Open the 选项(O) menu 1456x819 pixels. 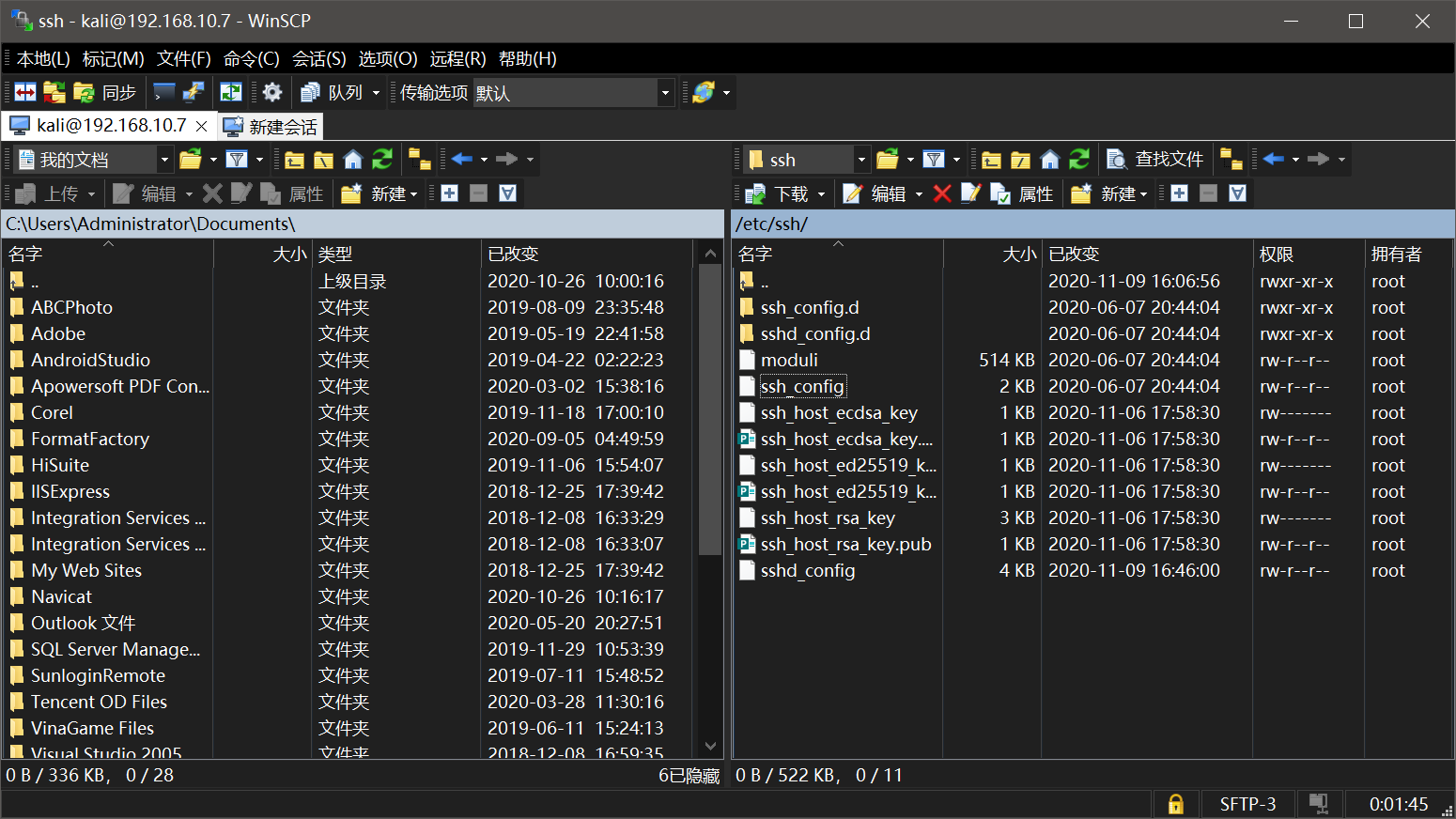(x=388, y=58)
